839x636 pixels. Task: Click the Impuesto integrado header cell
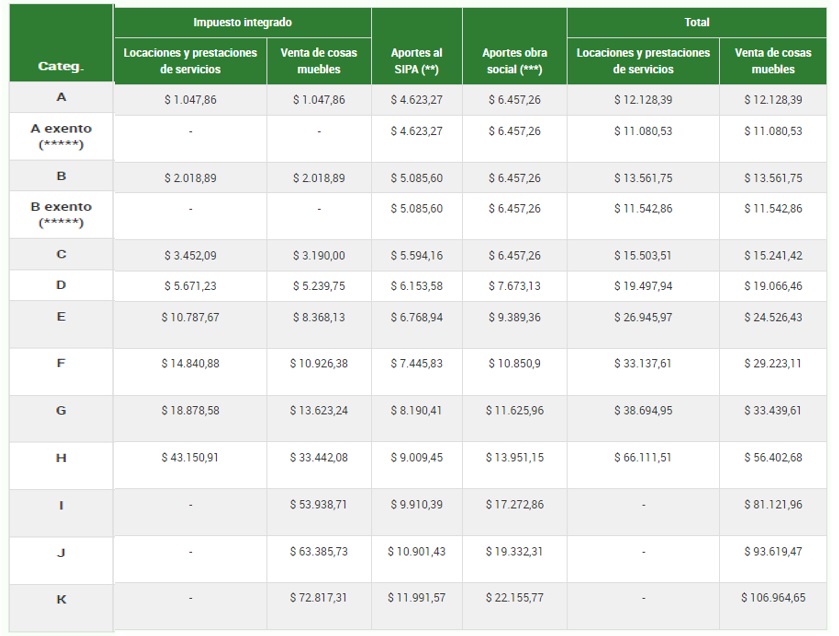242,22
